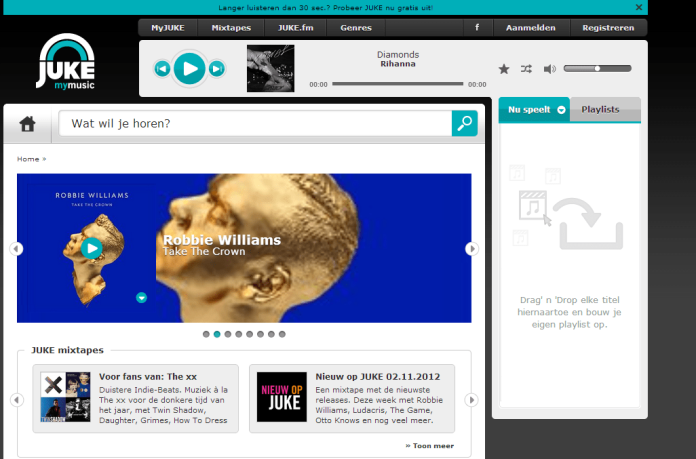Image resolution: width=696 pixels, height=459 pixels.
Task: Select the eighth carousel dot
Action: 282,334
